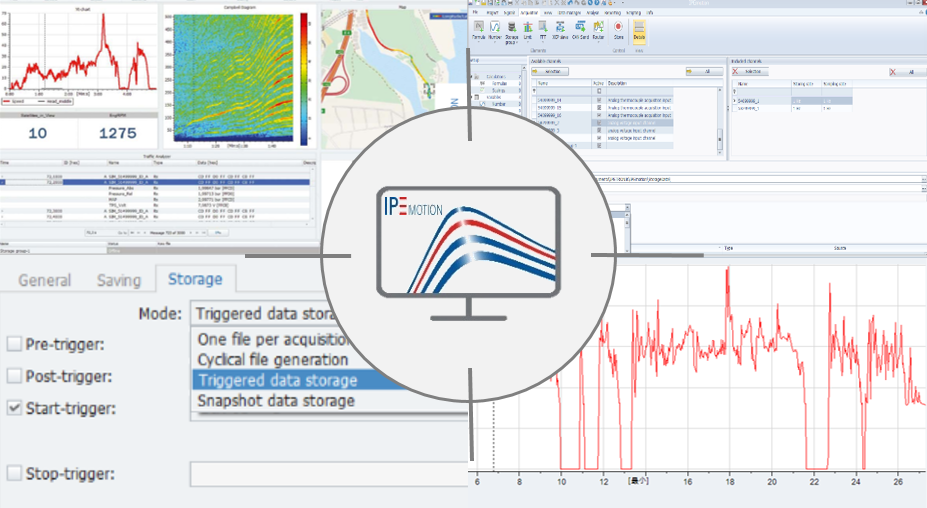Viewport: 927px width, 508px height.
Task: Go to first message navigation arrow
Action: [132, 232]
